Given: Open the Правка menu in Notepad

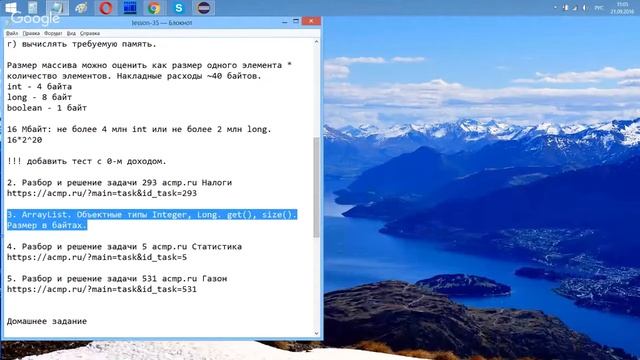Looking at the screenshot, I should (31, 33).
